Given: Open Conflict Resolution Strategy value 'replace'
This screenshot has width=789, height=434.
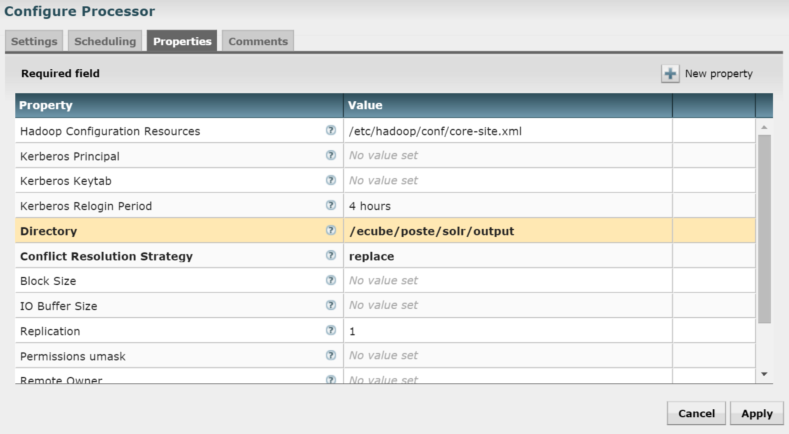Looking at the screenshot, I should pyautogui.click(x=507, y=256).
